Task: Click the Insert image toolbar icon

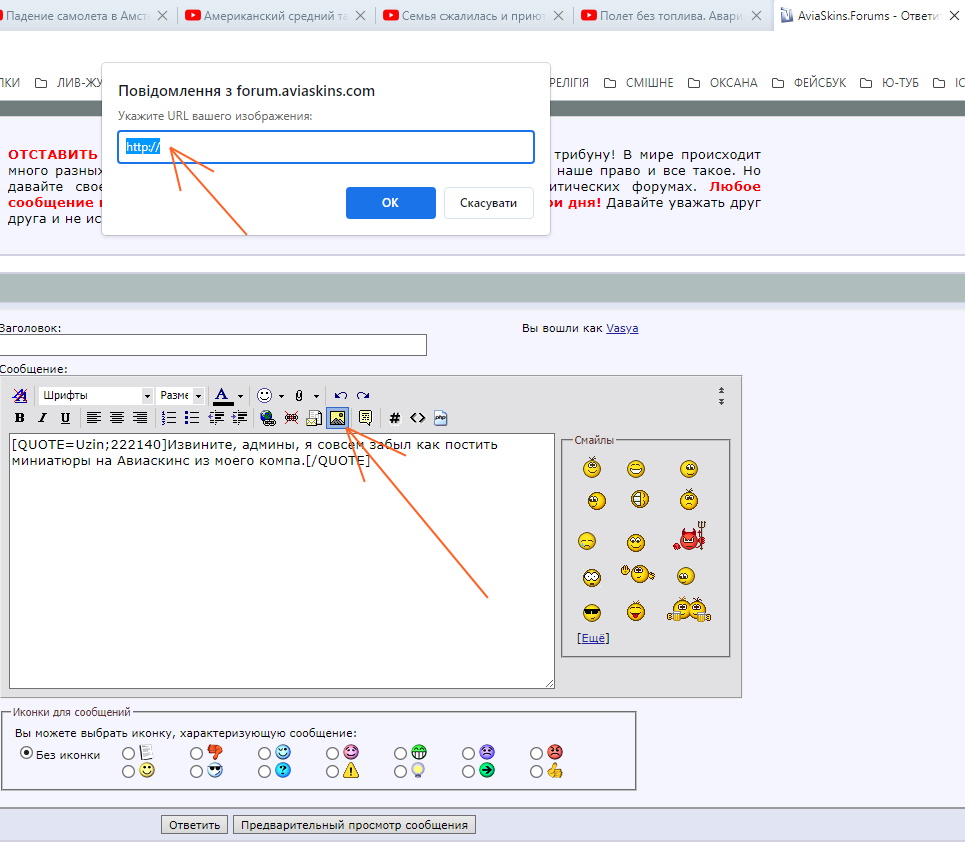Action: (x=337, y=418)
